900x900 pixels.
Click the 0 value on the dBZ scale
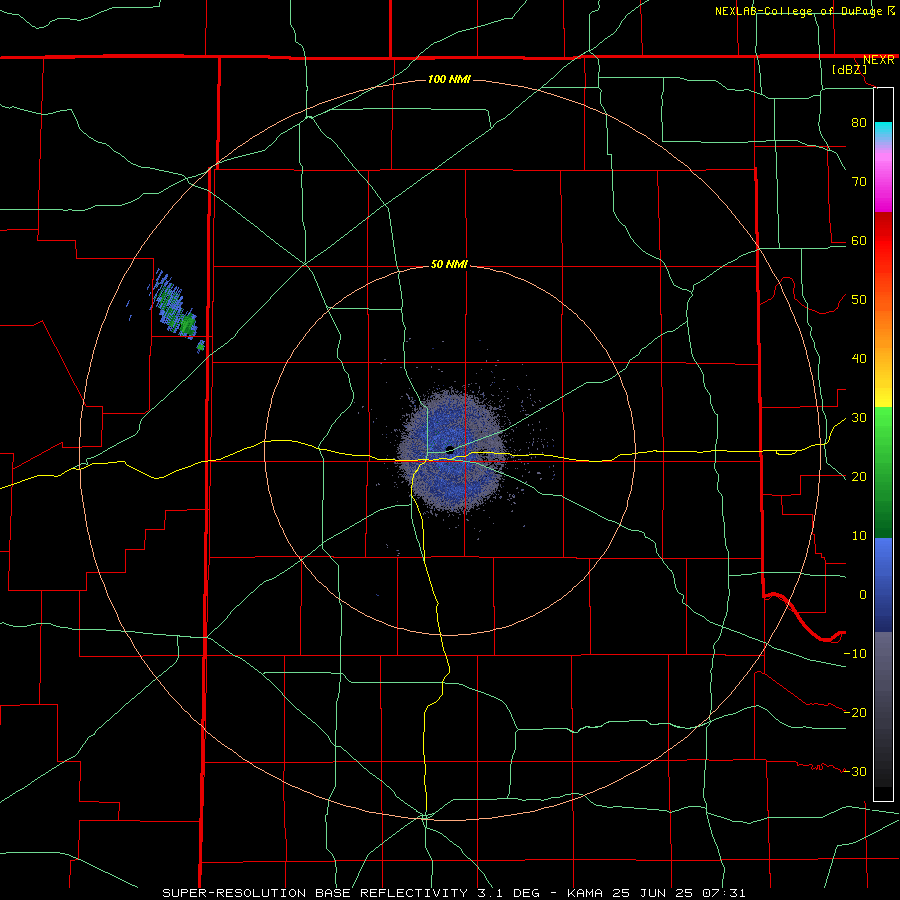863,595
